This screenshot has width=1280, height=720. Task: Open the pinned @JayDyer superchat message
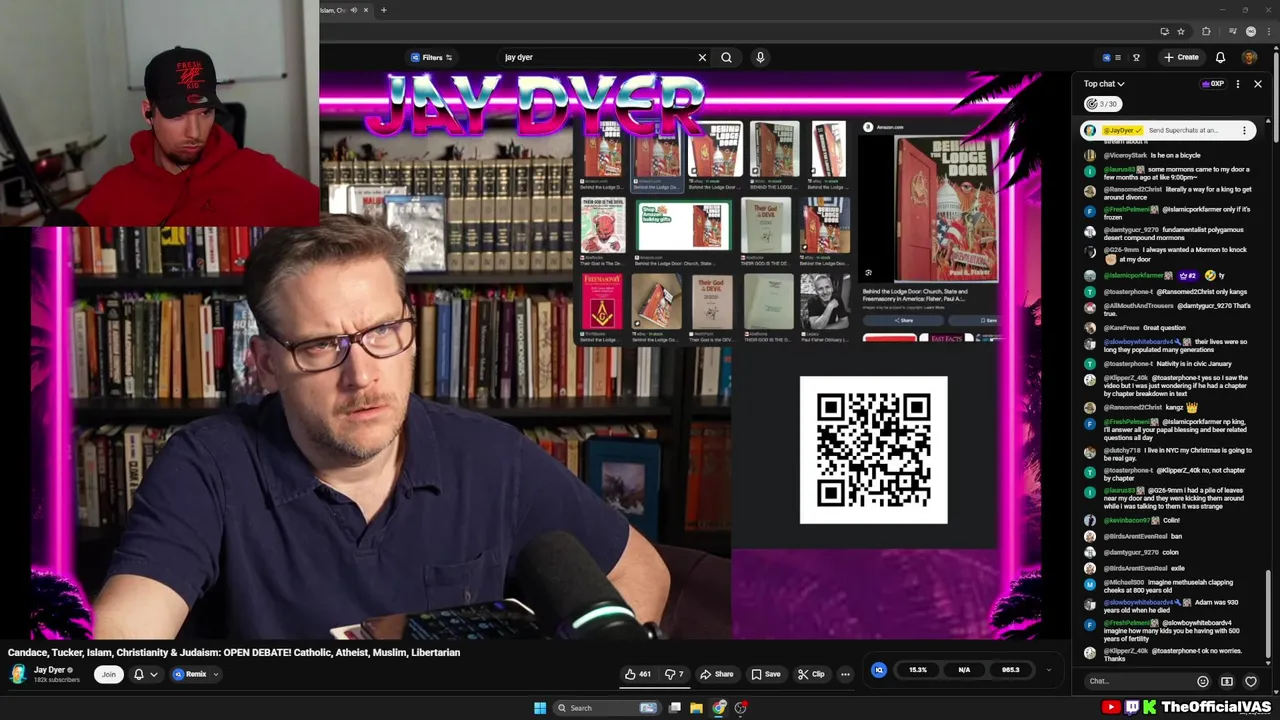1167,130
